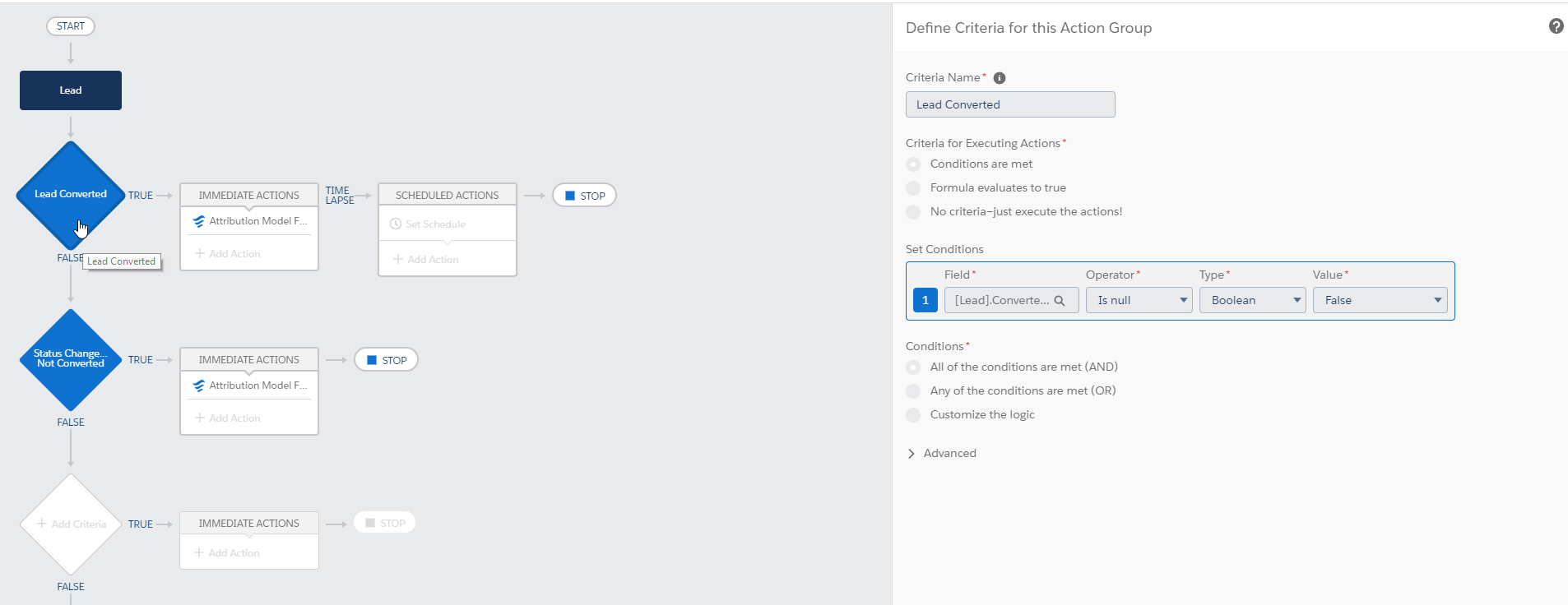Click the first STOP node icon
1568x605 pixels.
(x=570, y=196)
